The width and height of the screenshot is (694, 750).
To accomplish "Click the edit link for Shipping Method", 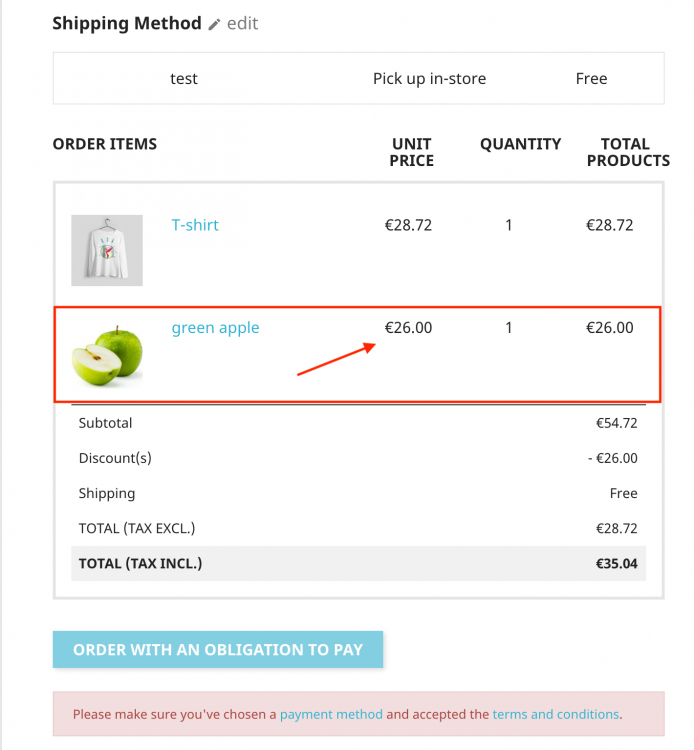I will point(242,23).
